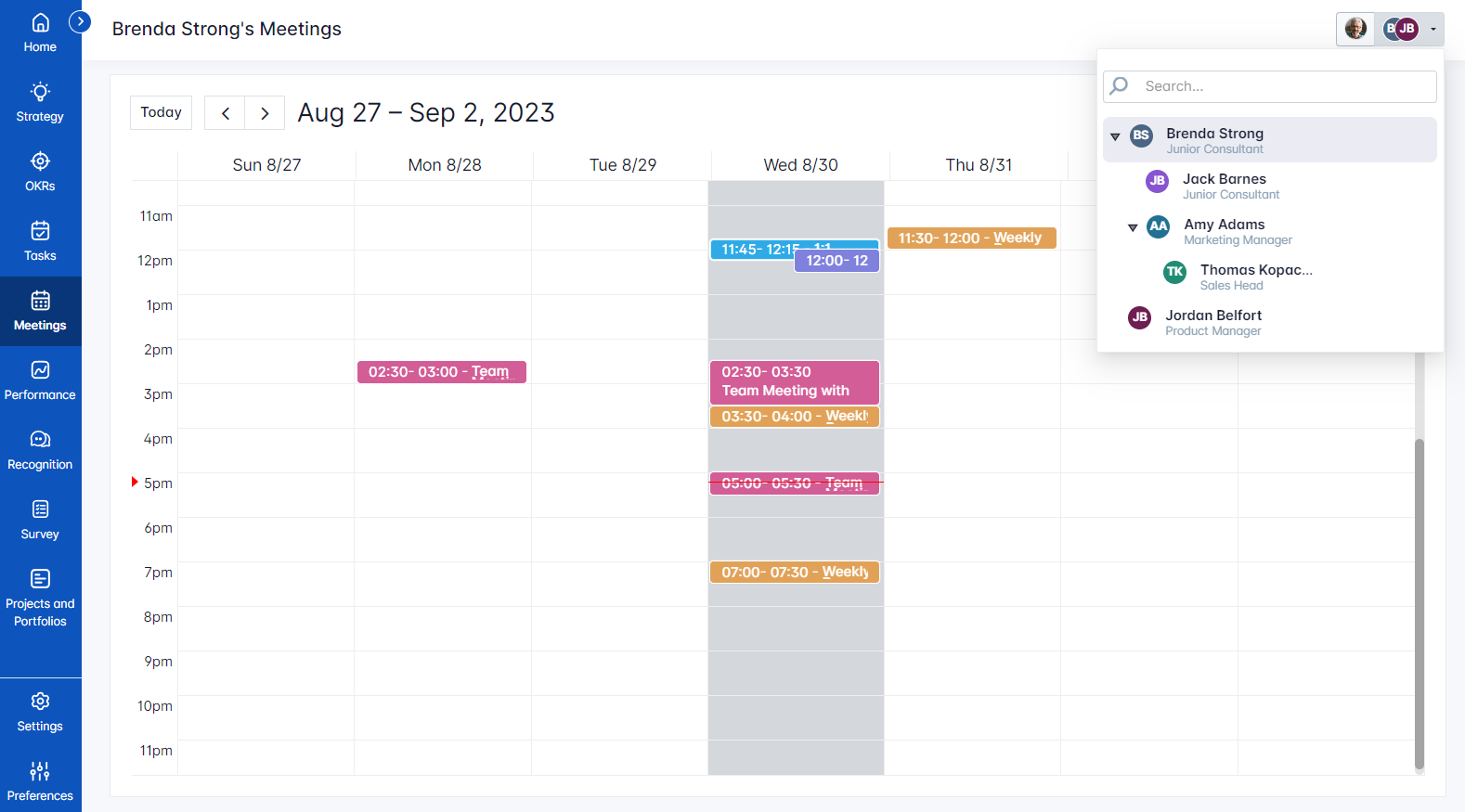Click the Today button
The width and height of the screenshot is (1465, 812).
(x=161, y=112)
